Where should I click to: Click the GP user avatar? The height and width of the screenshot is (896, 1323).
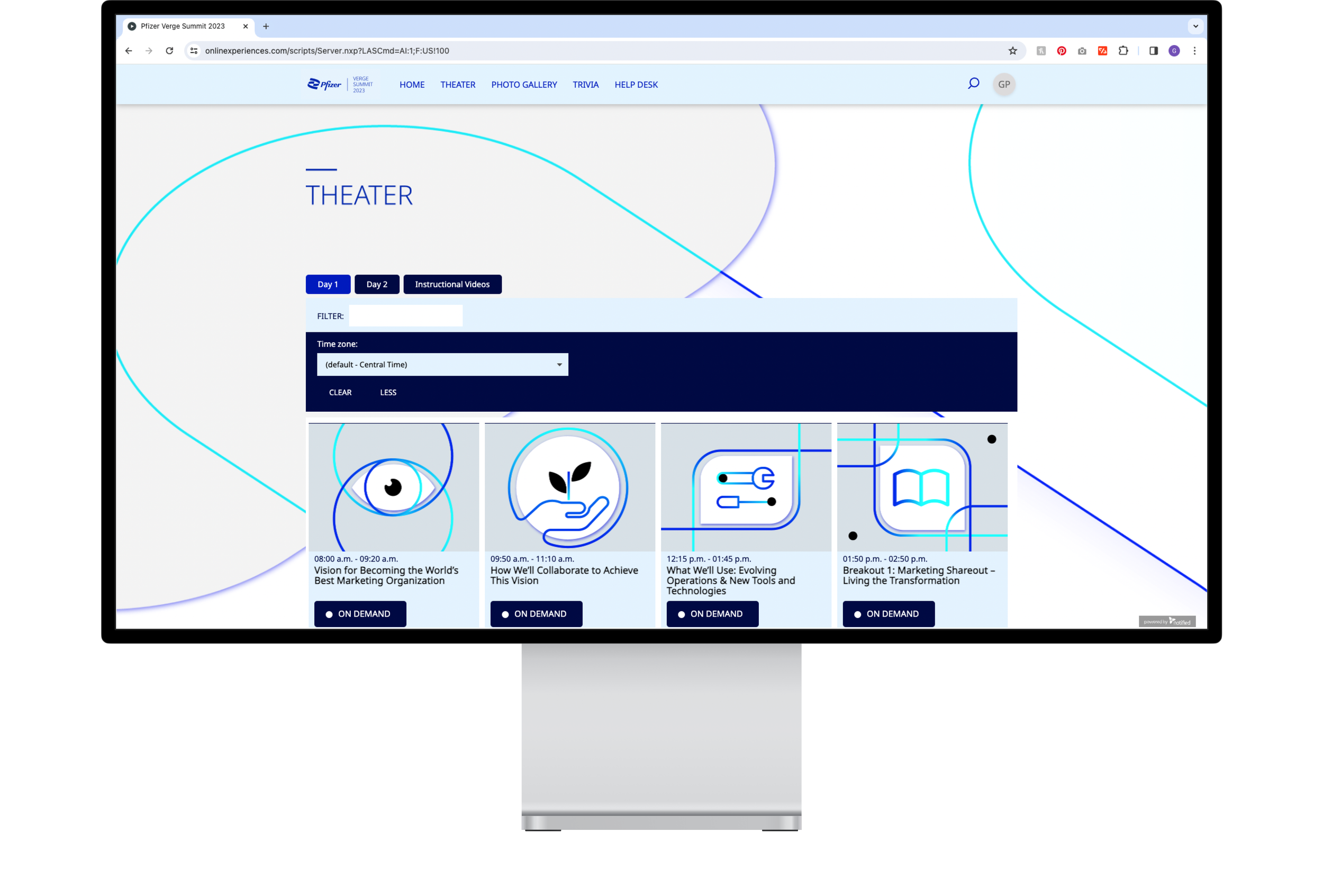point(1004,84)
